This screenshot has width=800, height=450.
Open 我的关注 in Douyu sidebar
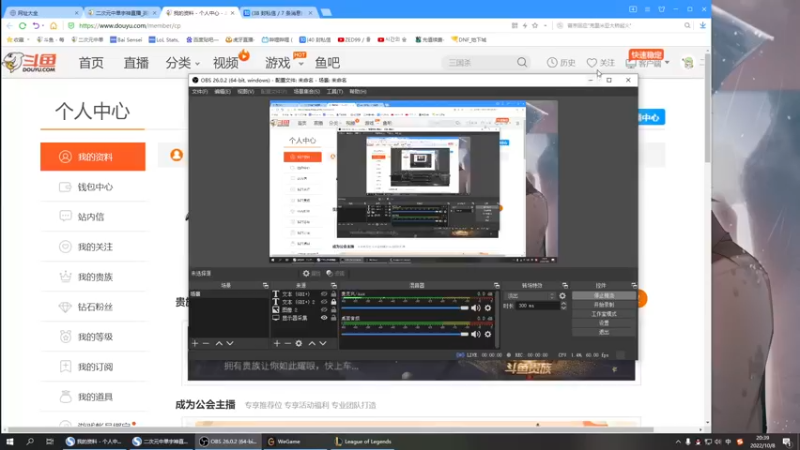93,247
